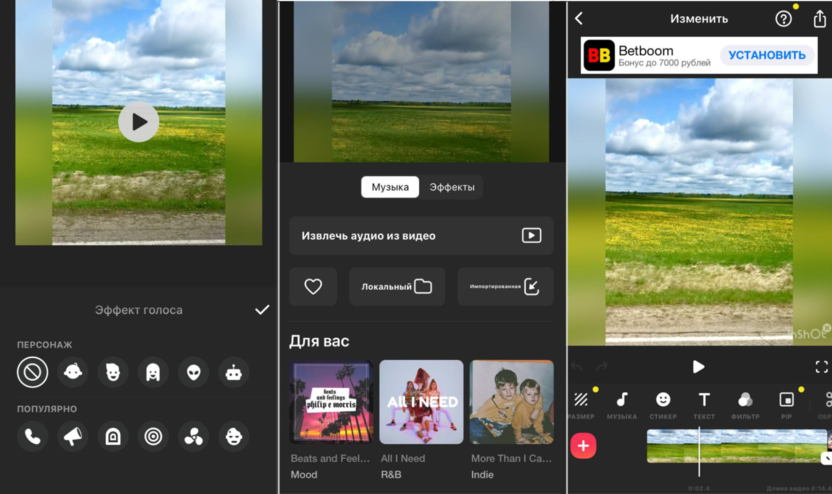Switch to the Эффекты tab
Screen dimensions: 832x494
click(x=452, y=187)
